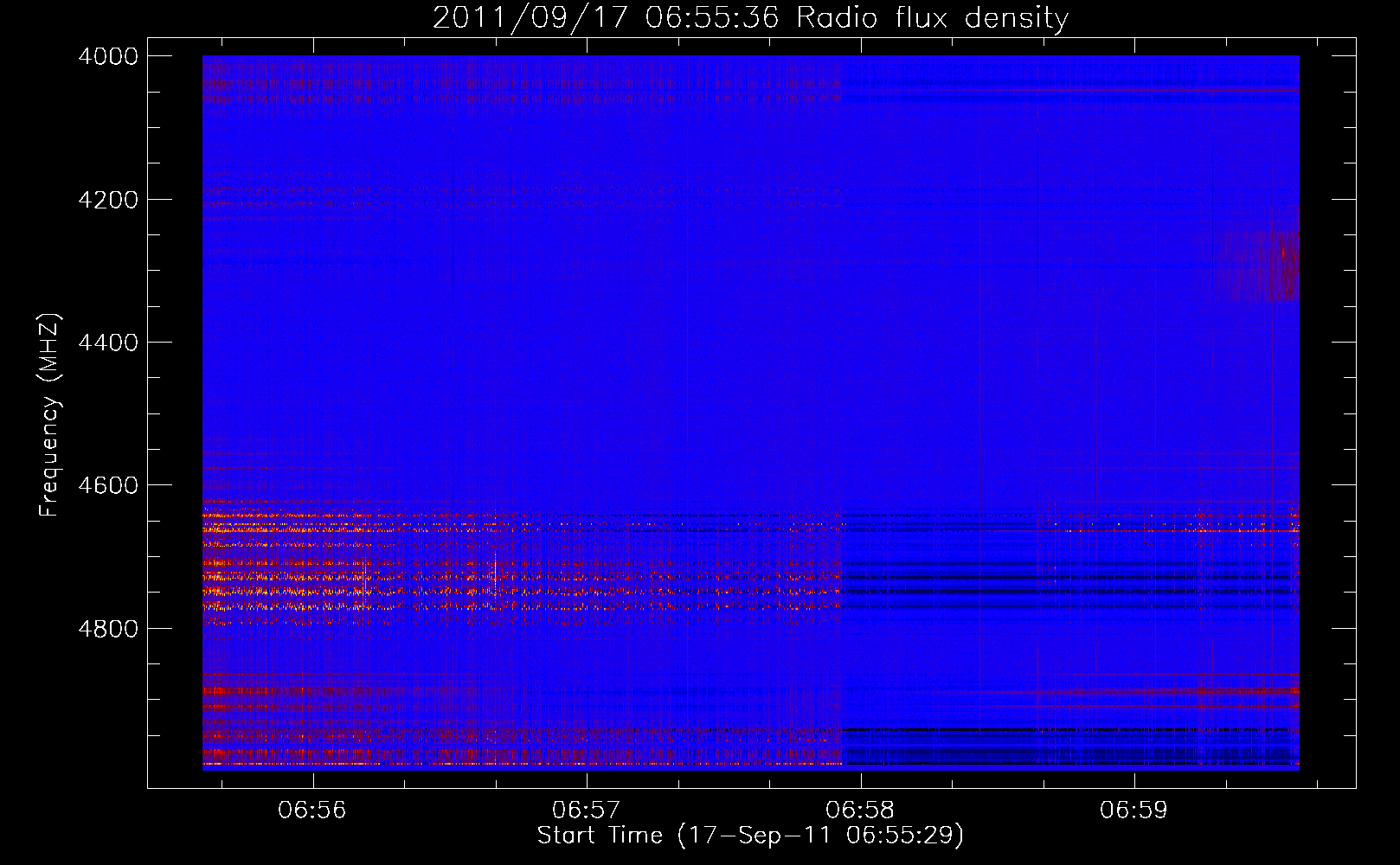Select the "4200" frequency axis label
This screenshot has width=1400, height=865.
point(108,199)
